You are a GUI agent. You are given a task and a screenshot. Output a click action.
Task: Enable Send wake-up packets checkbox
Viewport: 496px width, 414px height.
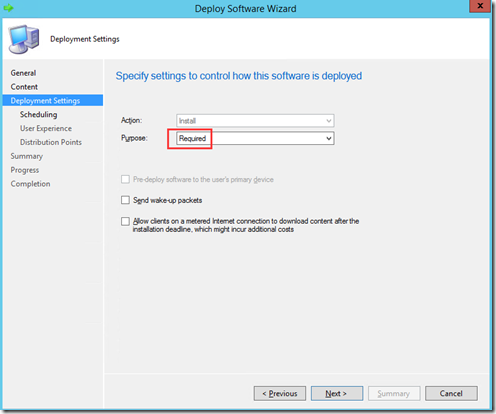point(125,200)
